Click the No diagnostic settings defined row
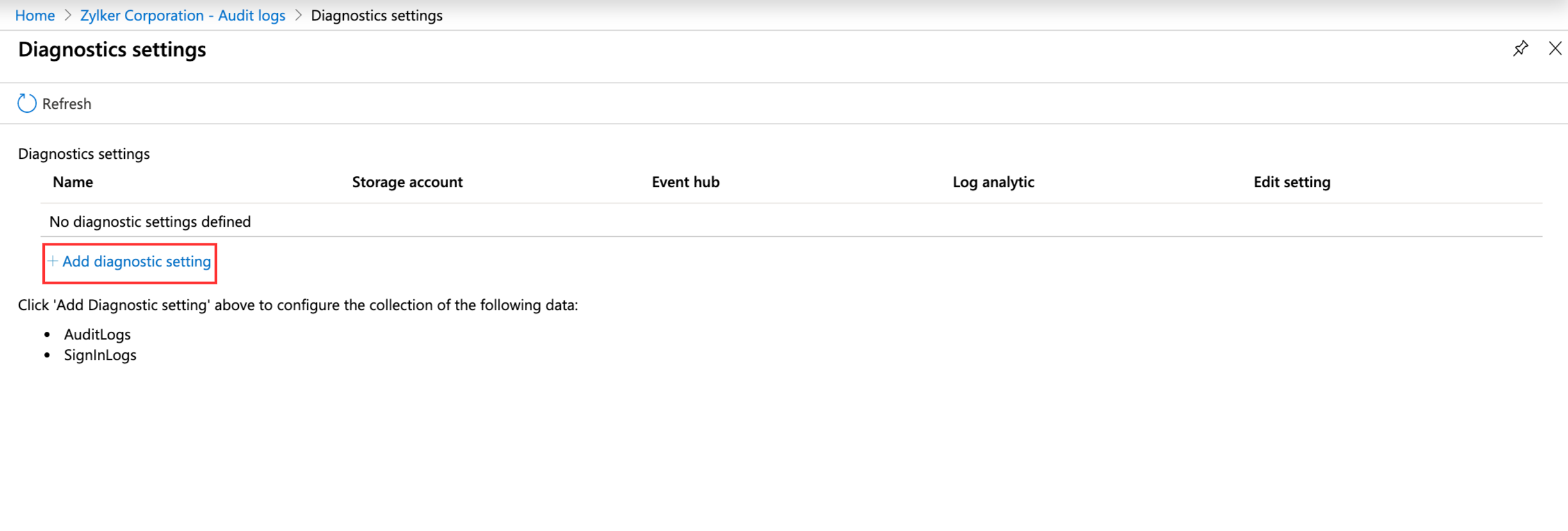The width and height of the screenshot is (1568, 531). click(149, 222)
